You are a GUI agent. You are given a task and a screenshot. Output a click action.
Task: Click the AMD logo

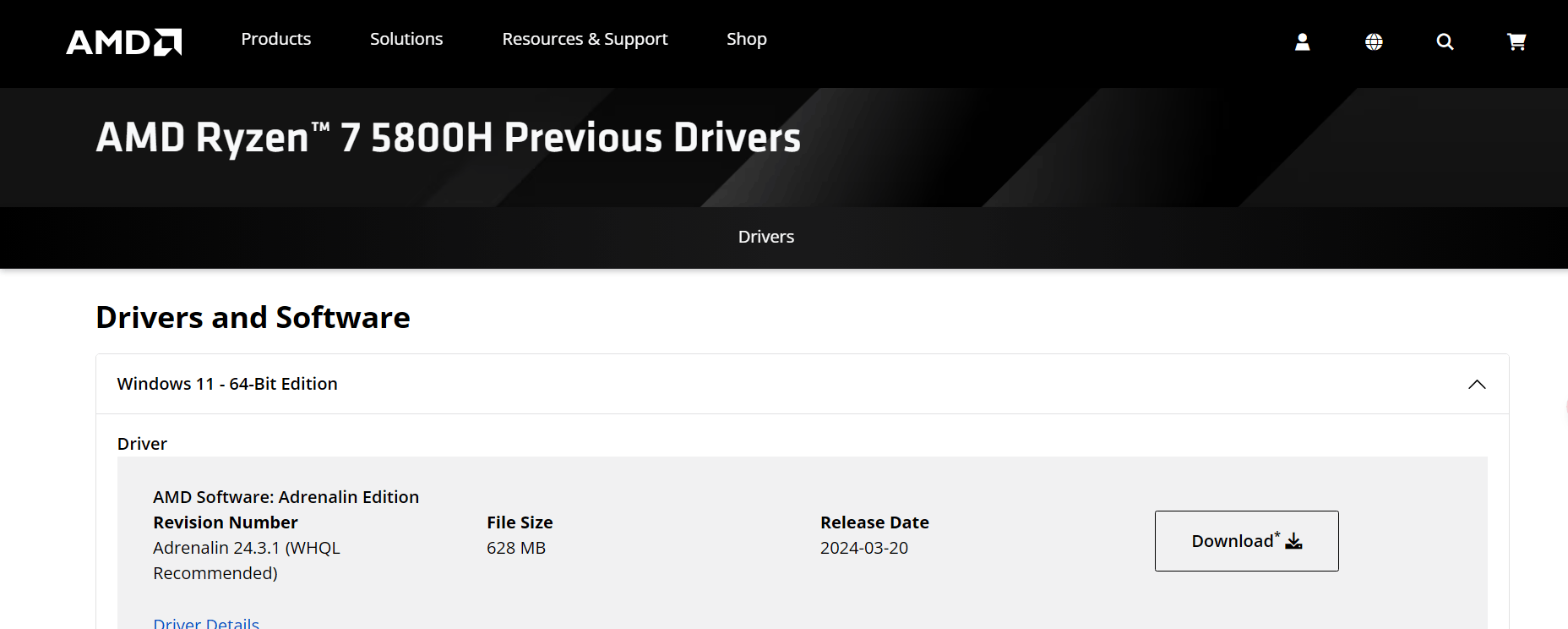(124, 42)
